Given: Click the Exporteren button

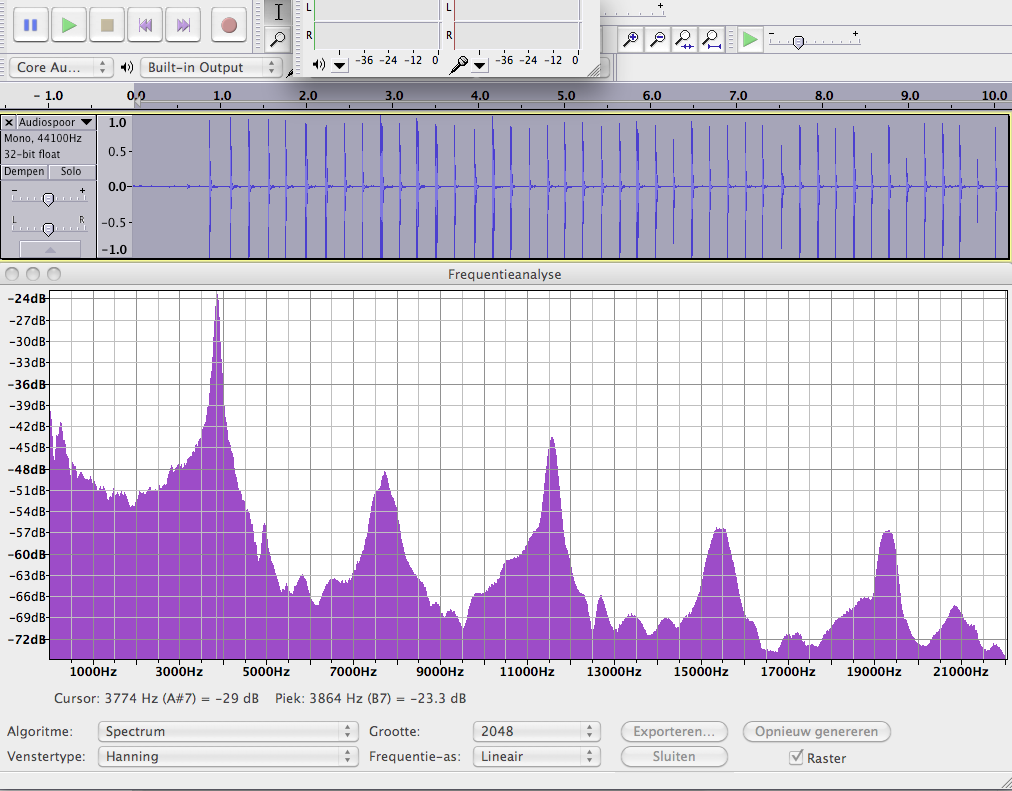Looking at the screenshot, I should (674, 732).
